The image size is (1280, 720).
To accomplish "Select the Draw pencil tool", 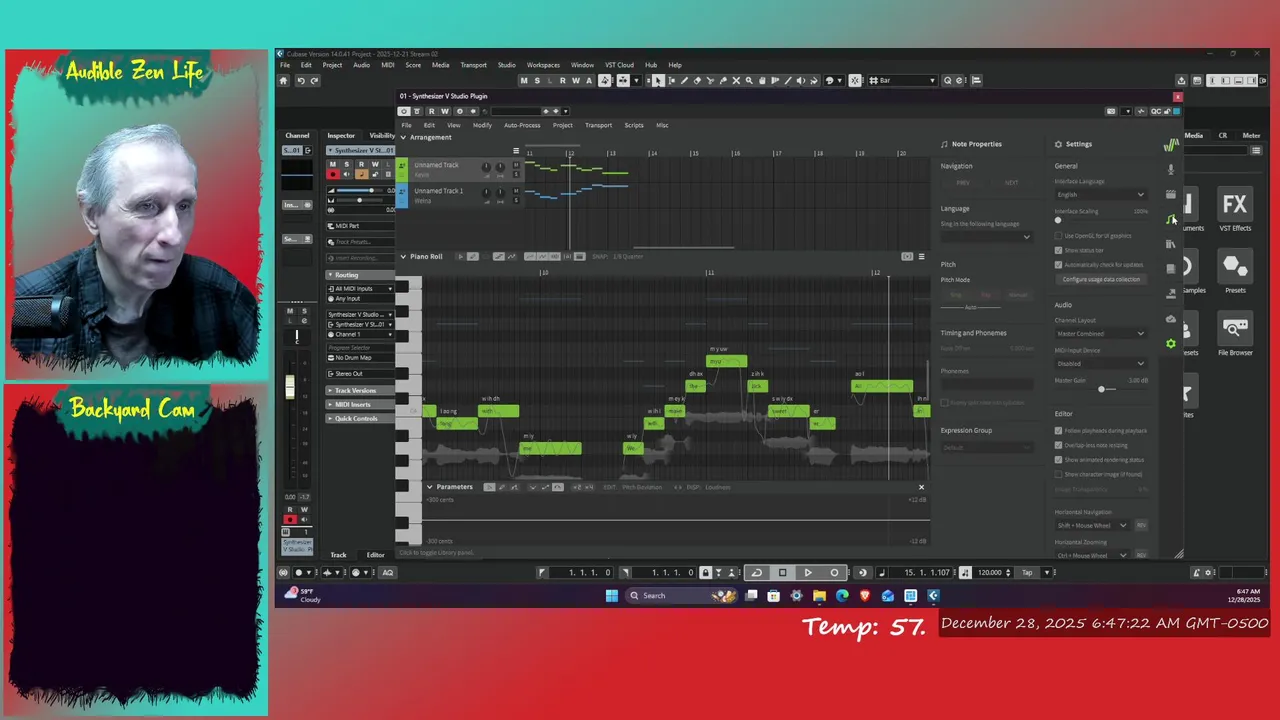I will [x=684, y=81].
